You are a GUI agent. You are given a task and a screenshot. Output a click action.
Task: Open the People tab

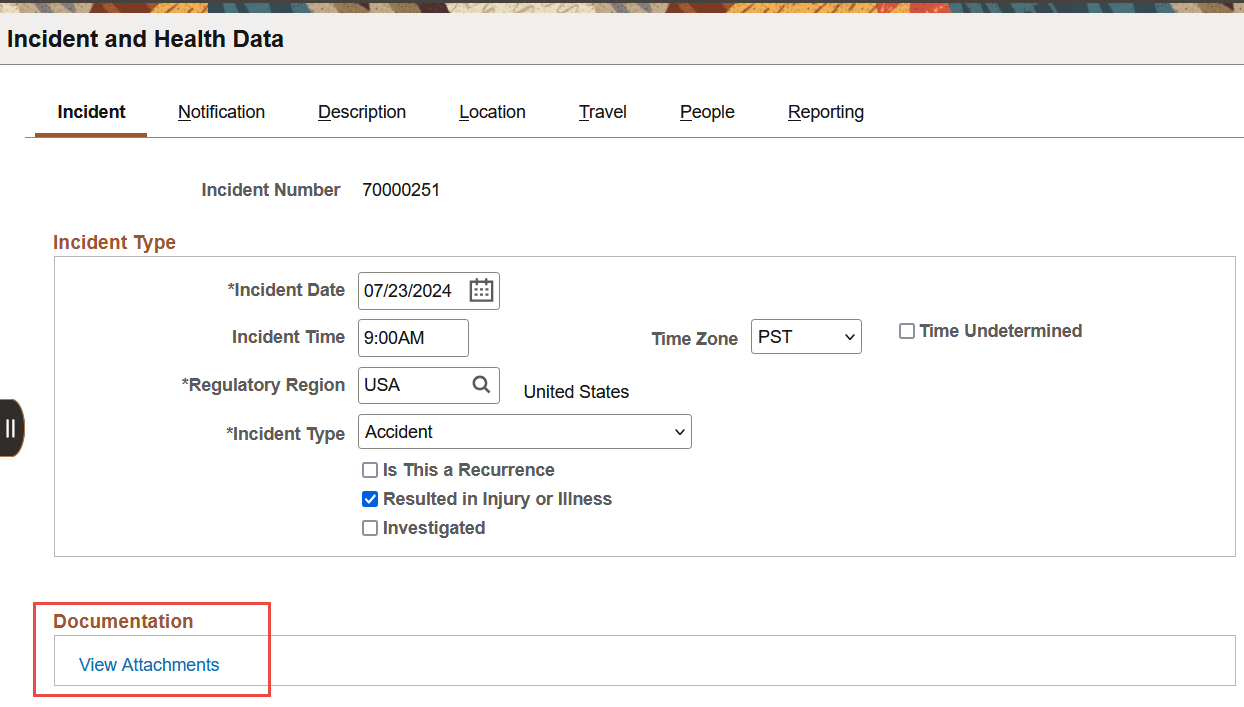[707, 112]
